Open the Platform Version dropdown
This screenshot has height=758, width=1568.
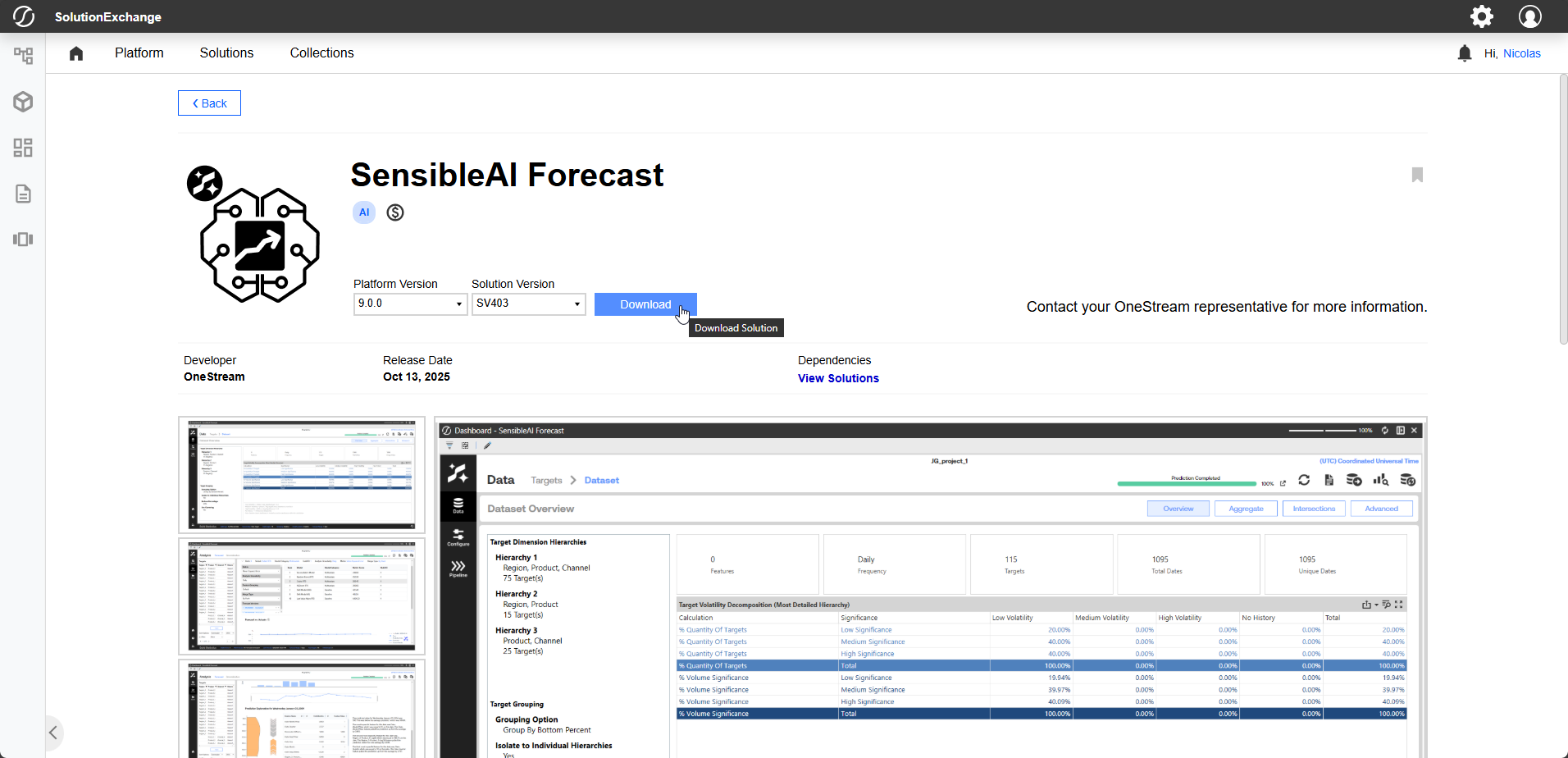point(410,304)
